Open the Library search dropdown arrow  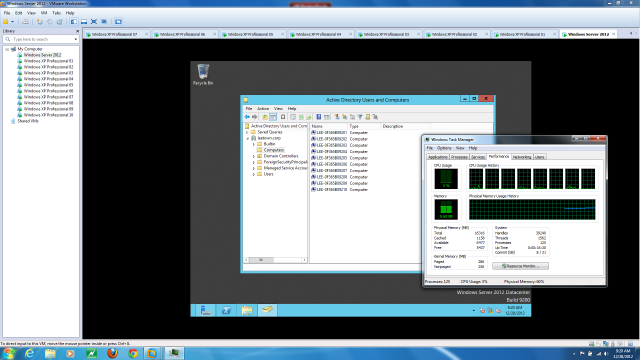point(76,39)
